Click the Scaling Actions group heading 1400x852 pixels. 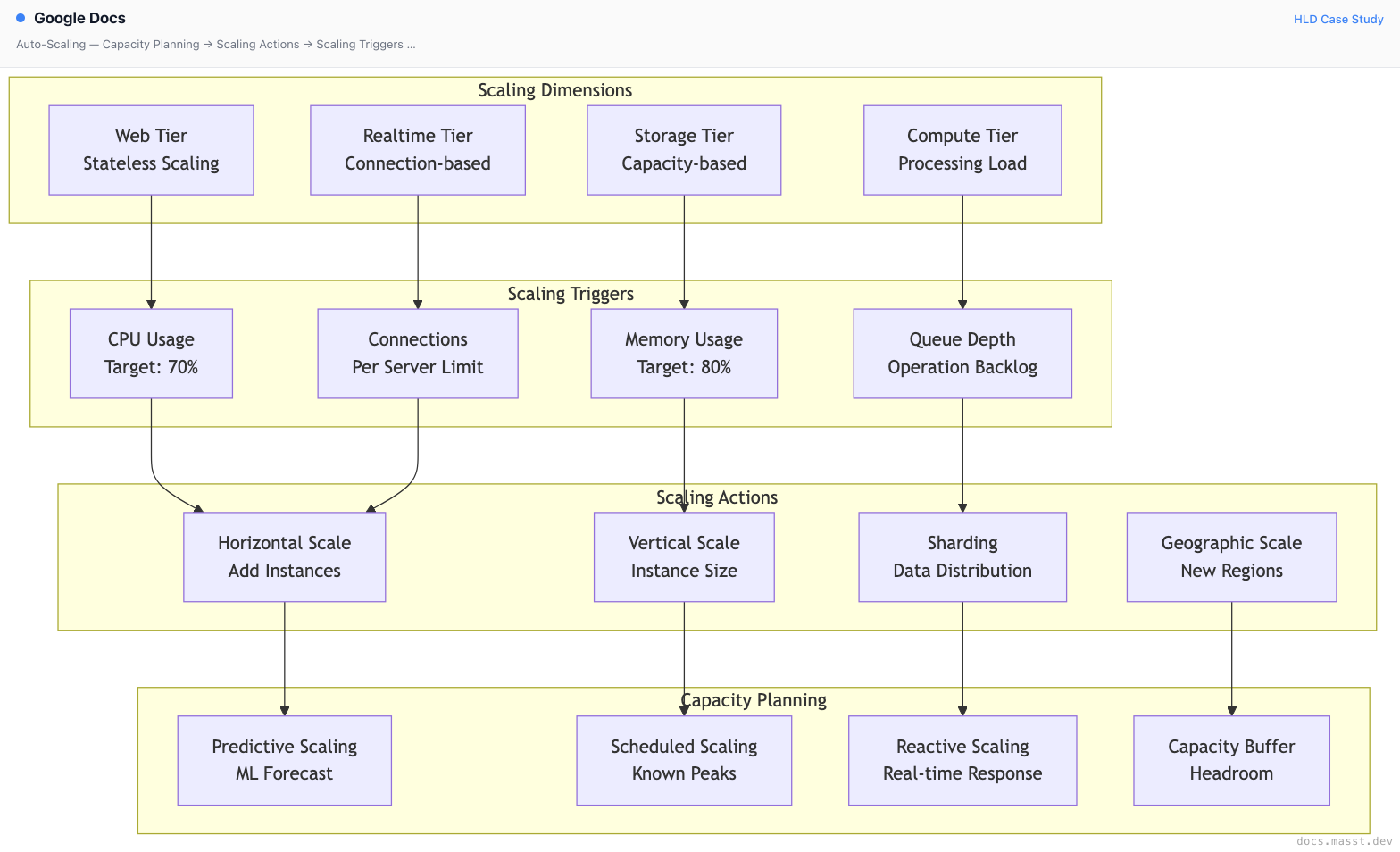(717, 497)
